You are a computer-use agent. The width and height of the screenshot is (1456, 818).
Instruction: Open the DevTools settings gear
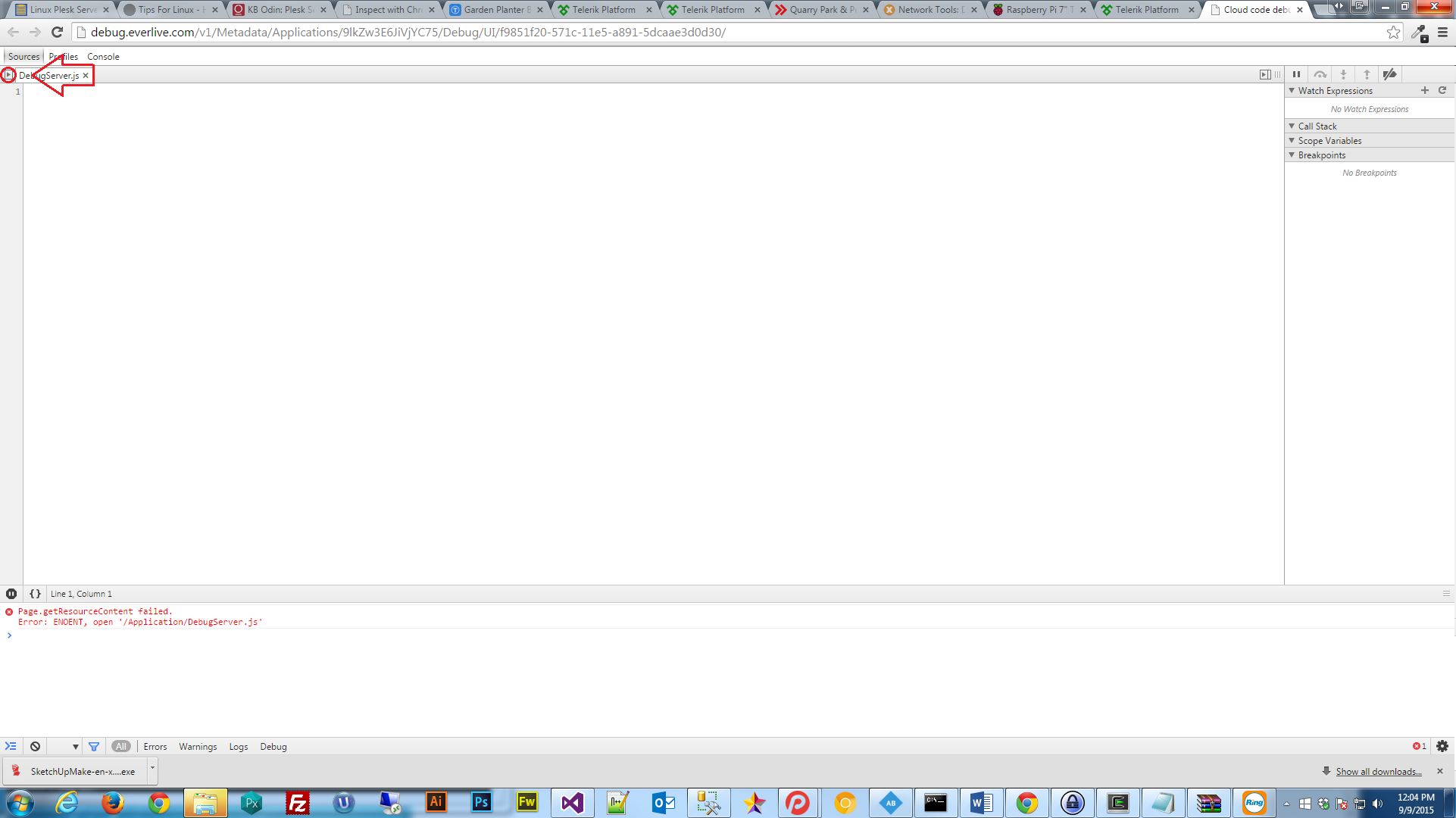[x=1442, y=746]
